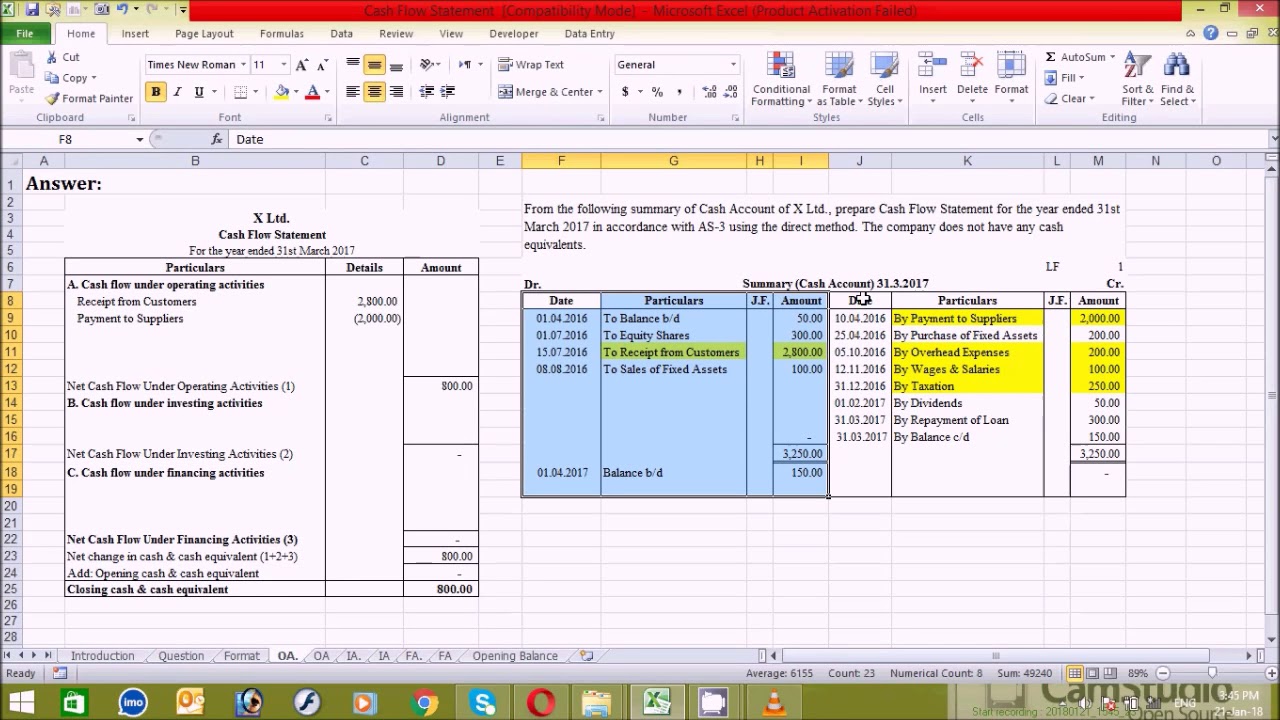Open the Opening Balance sheet tab
This screenshot has height=720, width=1280.
tap(515, 656)
